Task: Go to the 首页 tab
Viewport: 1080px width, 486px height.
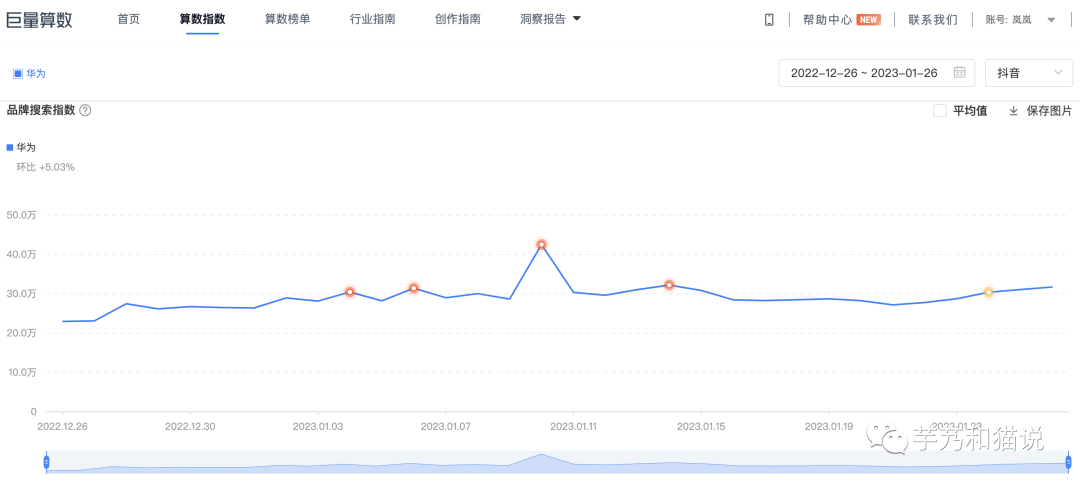Action: [129, 19]
